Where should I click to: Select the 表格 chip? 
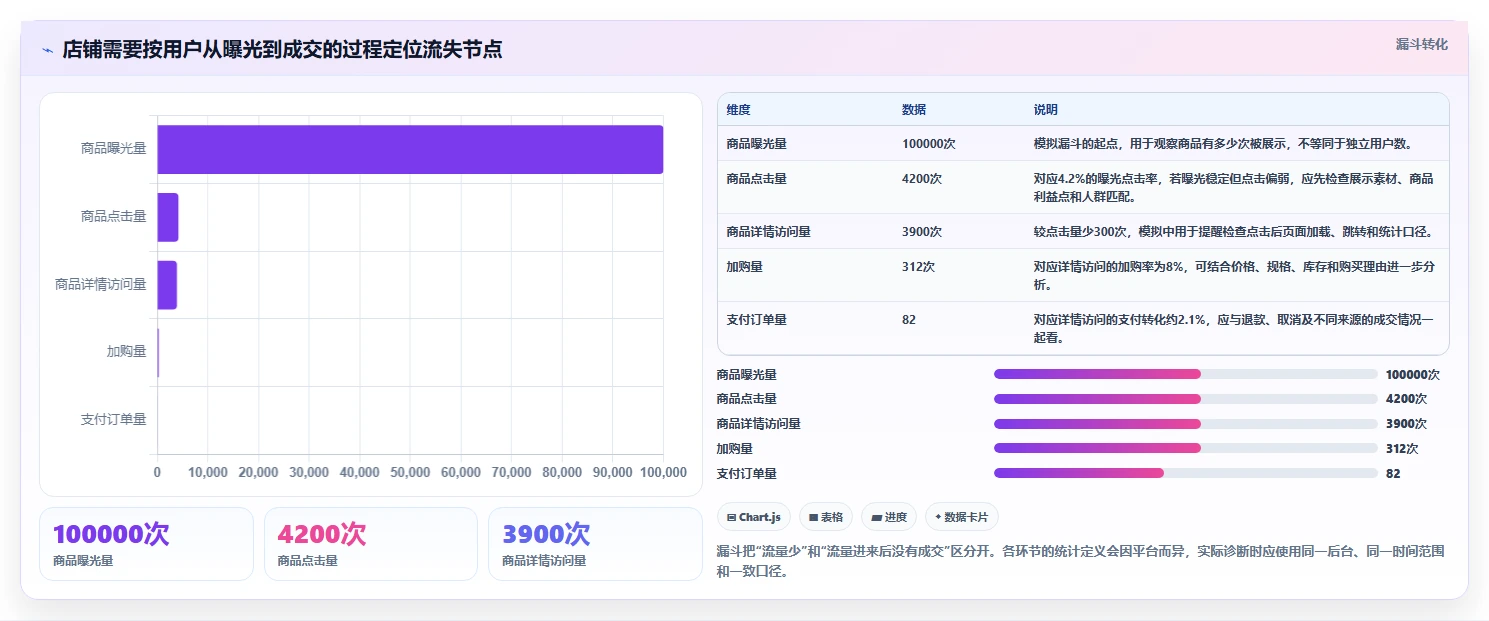point(826,517)
